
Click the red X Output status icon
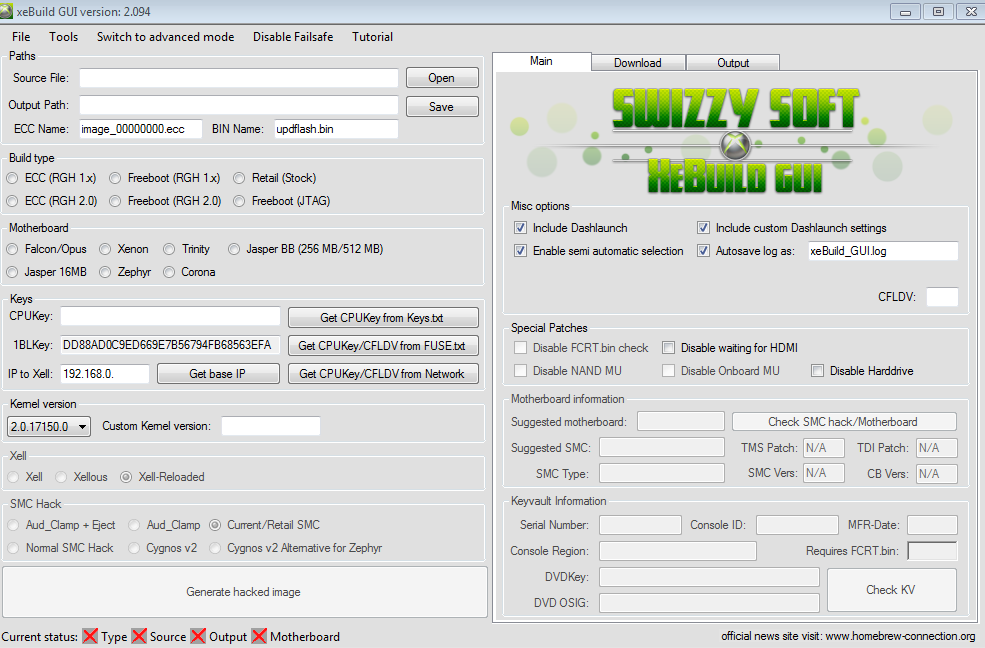pyautogui.click(x=198, y=636)
